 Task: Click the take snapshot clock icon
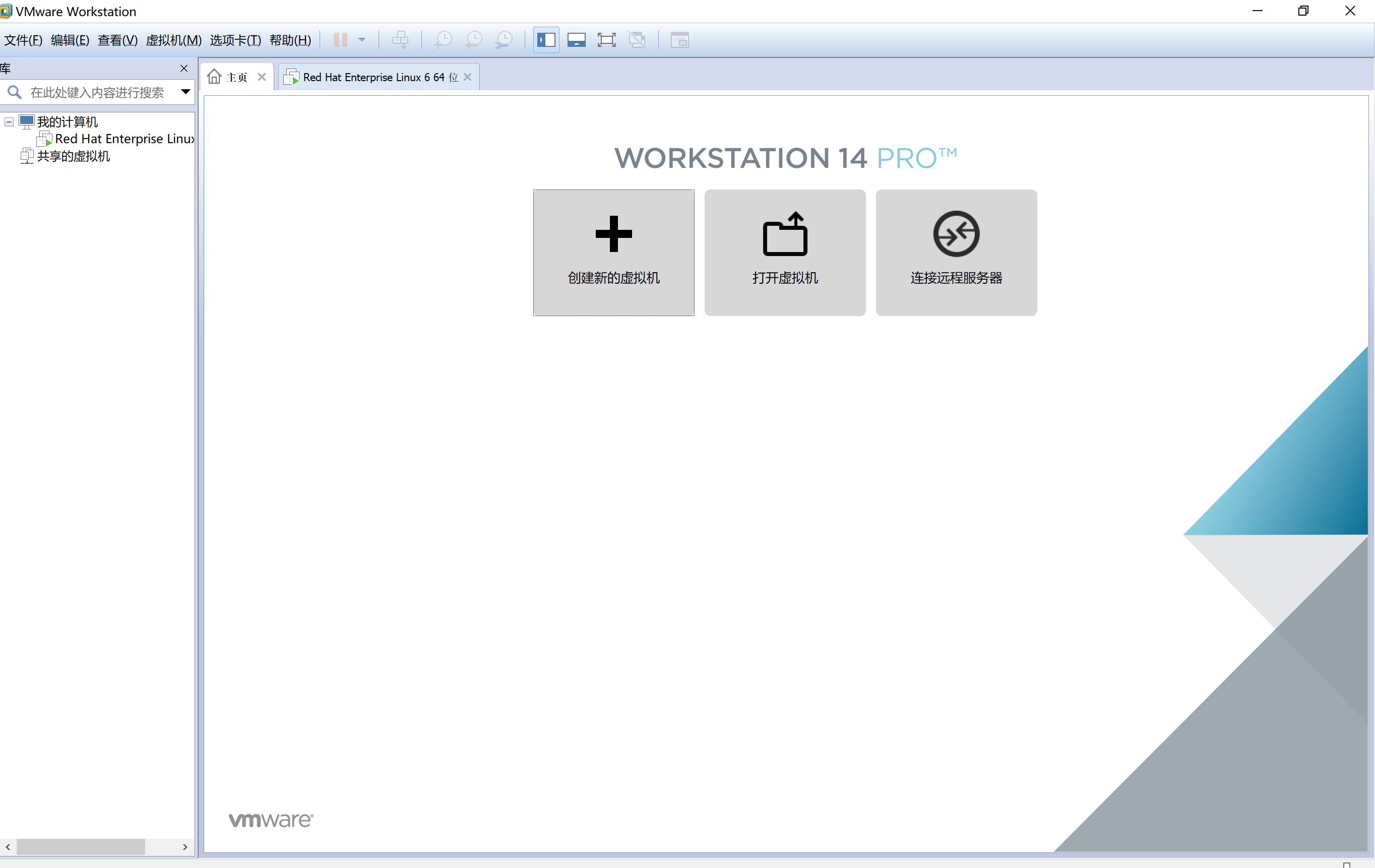(443, 40)
